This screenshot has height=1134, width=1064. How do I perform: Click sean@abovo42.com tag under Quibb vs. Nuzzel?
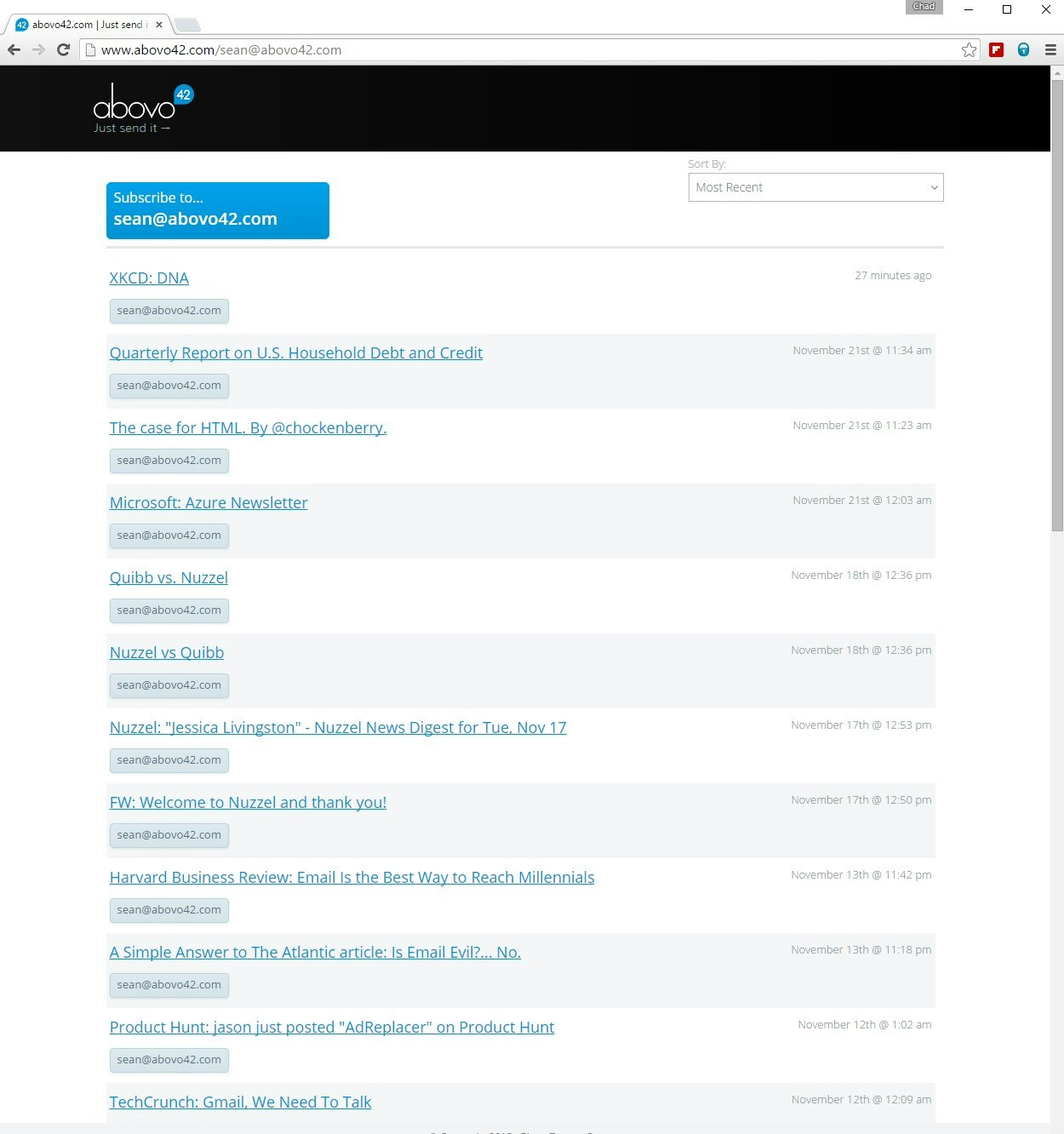coord(169,610)
